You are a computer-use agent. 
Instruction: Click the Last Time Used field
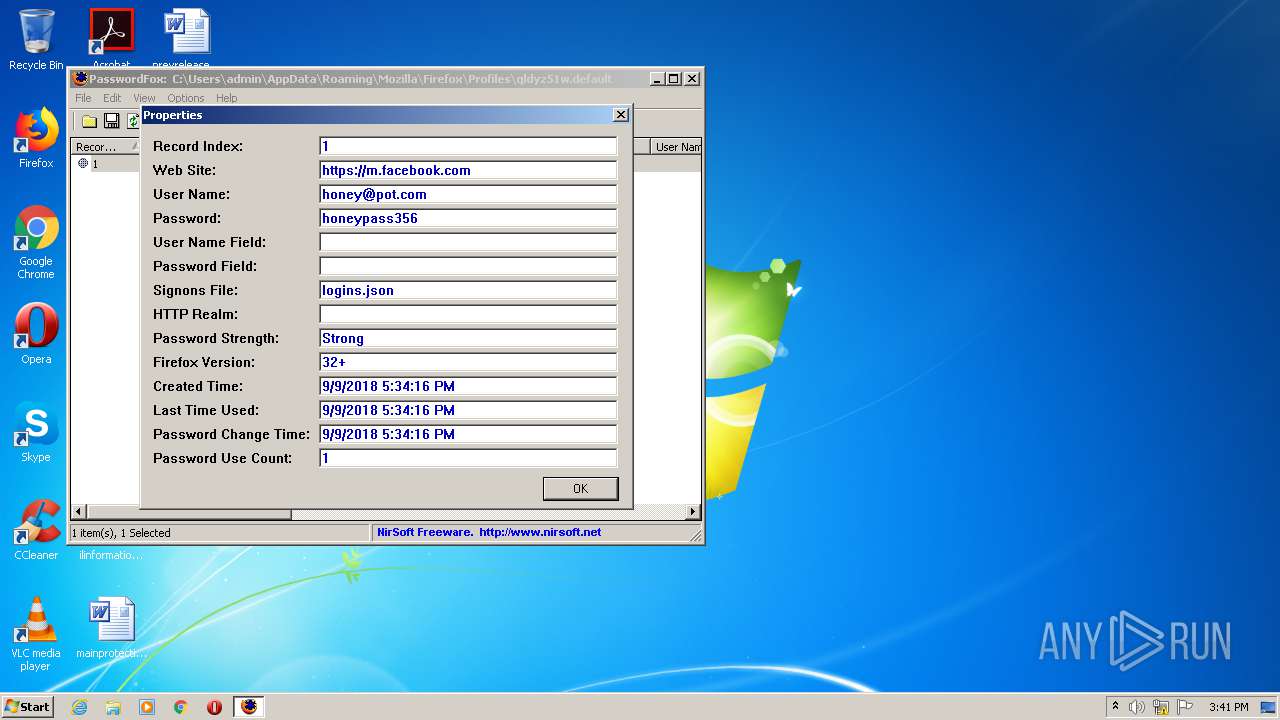click(x=468, y=410)
